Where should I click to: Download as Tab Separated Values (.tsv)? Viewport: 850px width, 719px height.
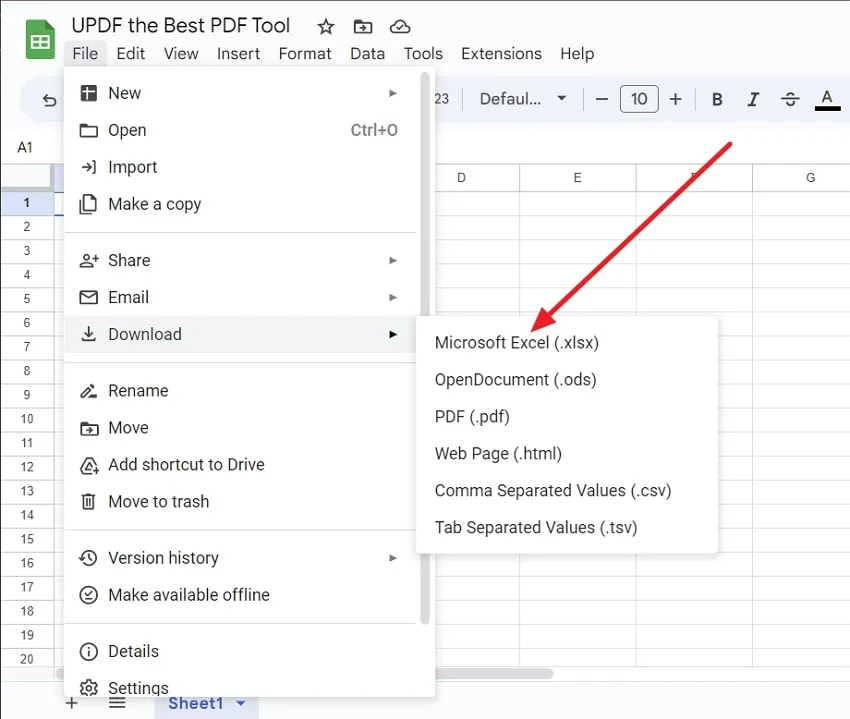click(x=566, y=527)
